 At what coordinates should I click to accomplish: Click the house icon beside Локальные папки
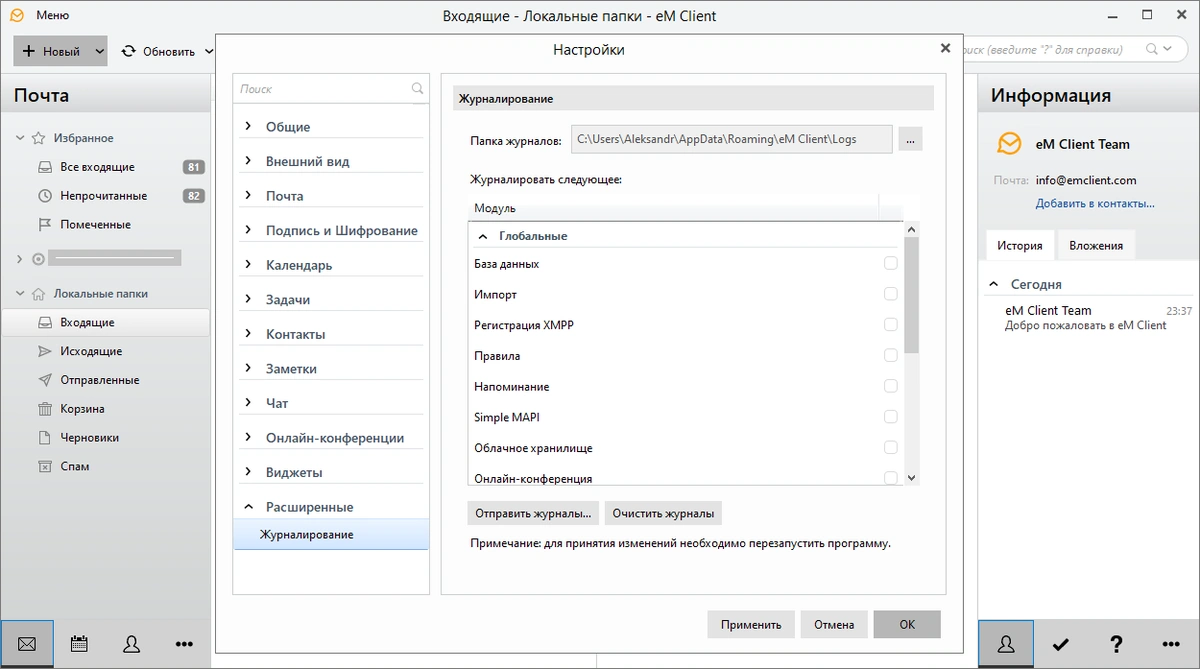tap(39, 294)
